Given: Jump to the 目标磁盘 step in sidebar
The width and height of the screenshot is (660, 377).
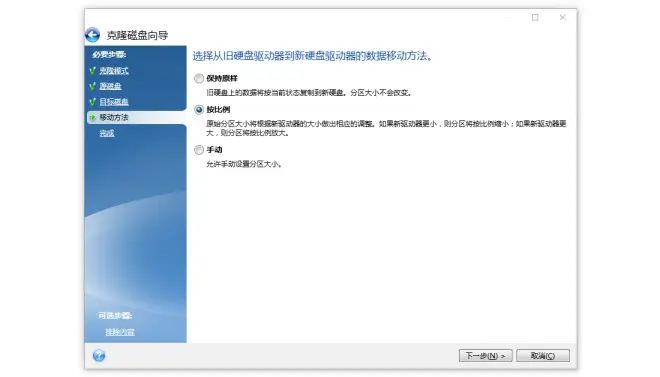Looking at the screenshot, I should [114, 102].
